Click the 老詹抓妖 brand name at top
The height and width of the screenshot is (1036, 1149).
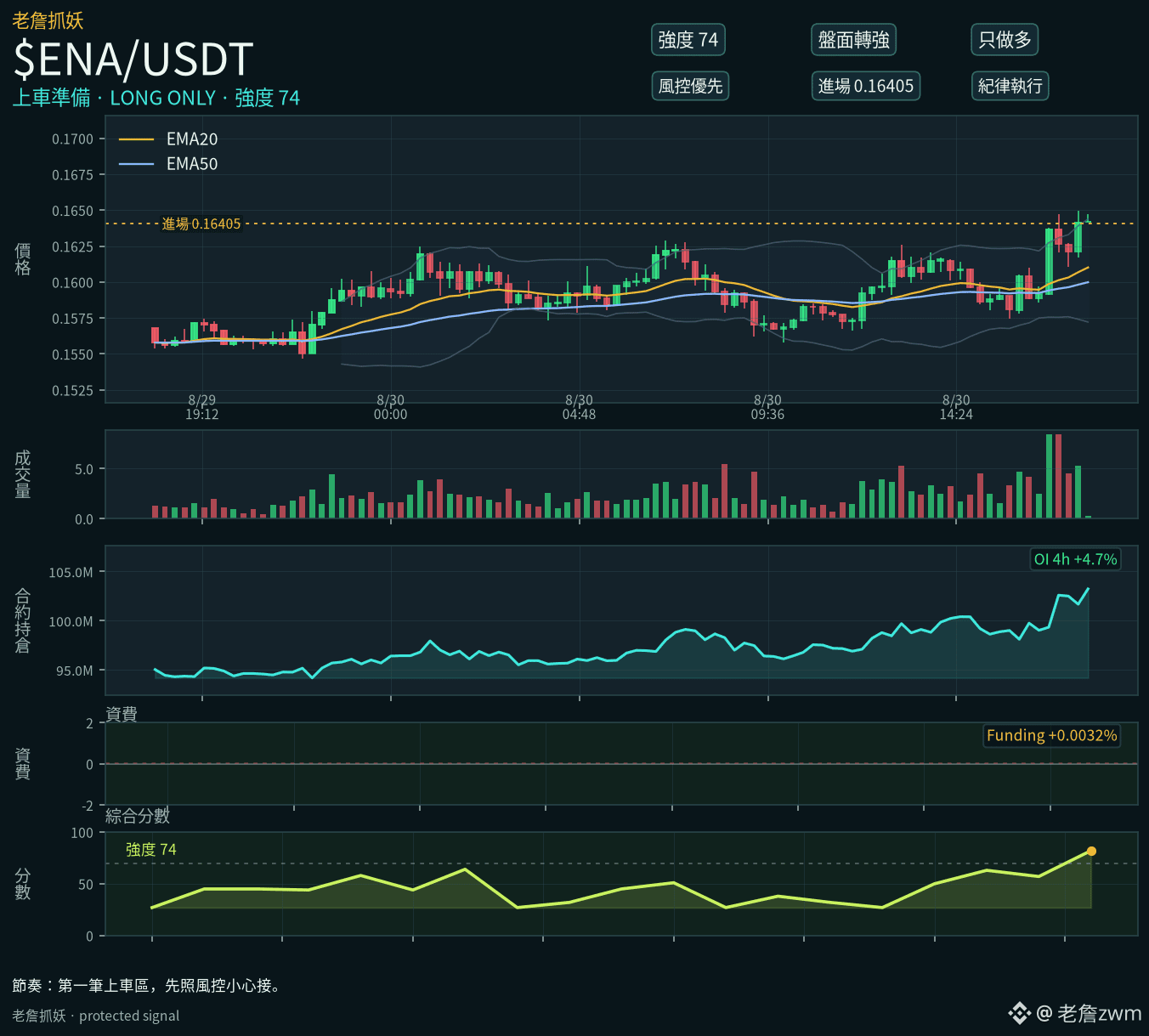pos(48,20)
